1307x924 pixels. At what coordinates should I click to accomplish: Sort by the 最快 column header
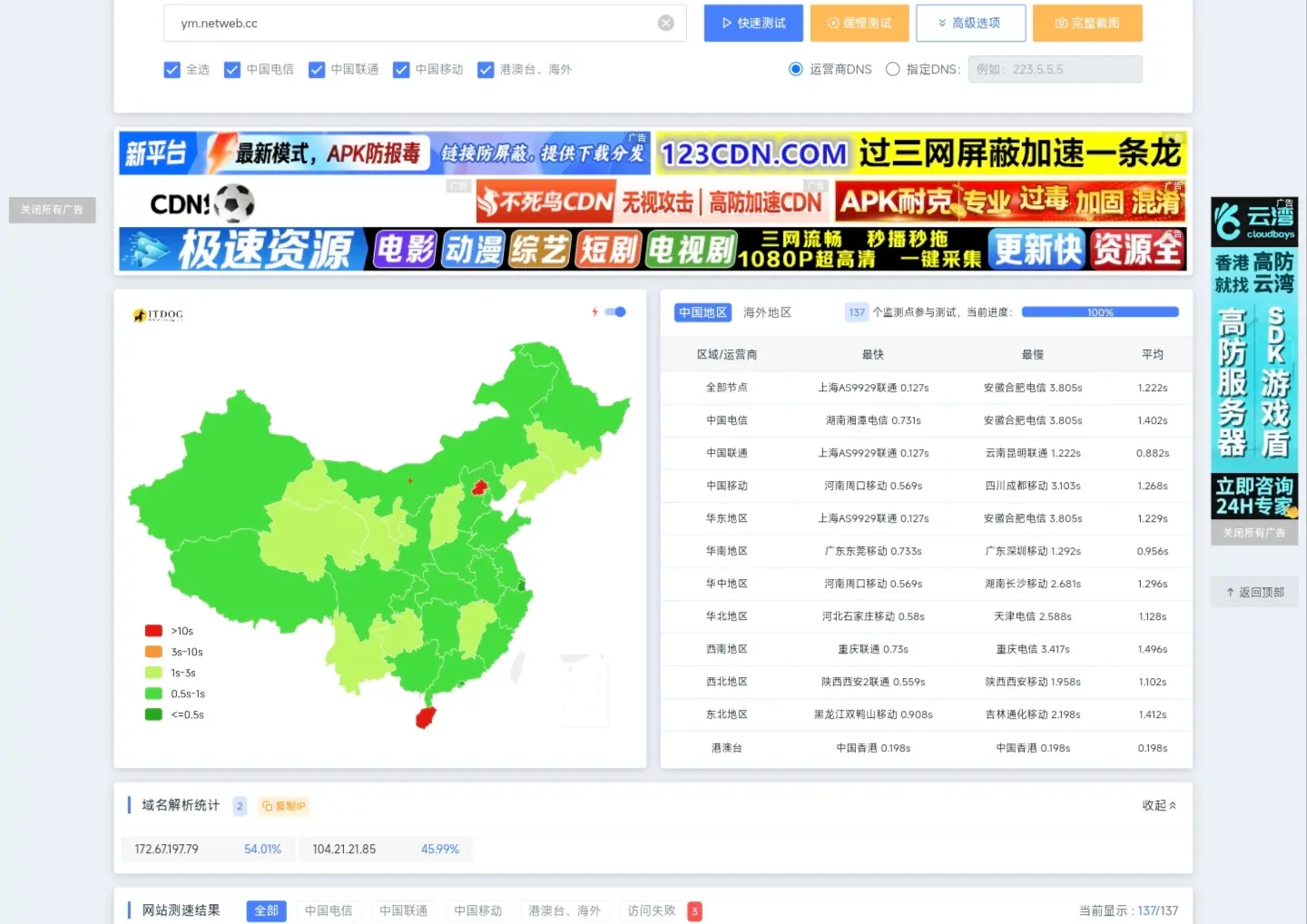[873, 355]
